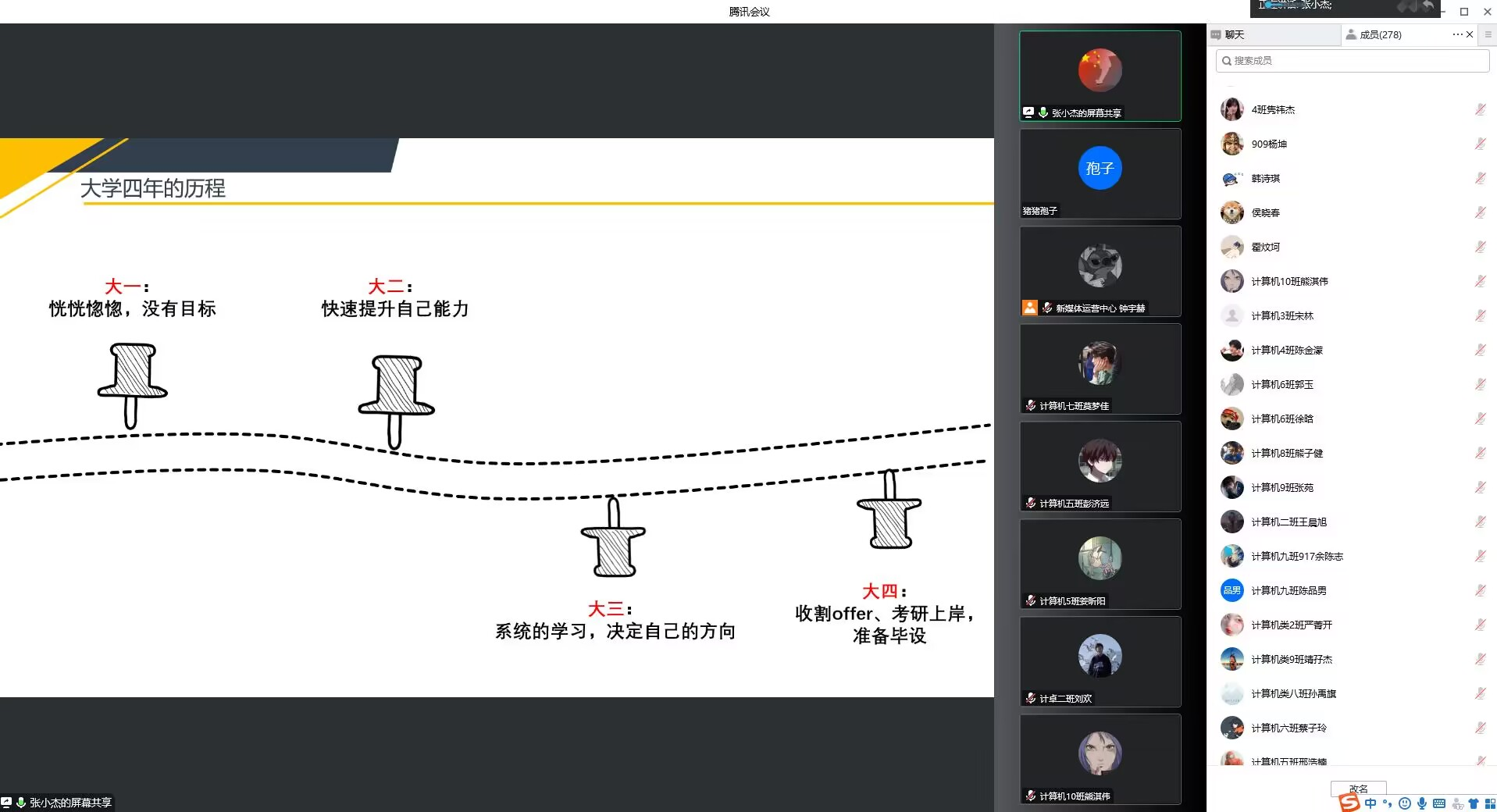
Task: Open the Sogou emoji smiley panel
Action: 1405,803
